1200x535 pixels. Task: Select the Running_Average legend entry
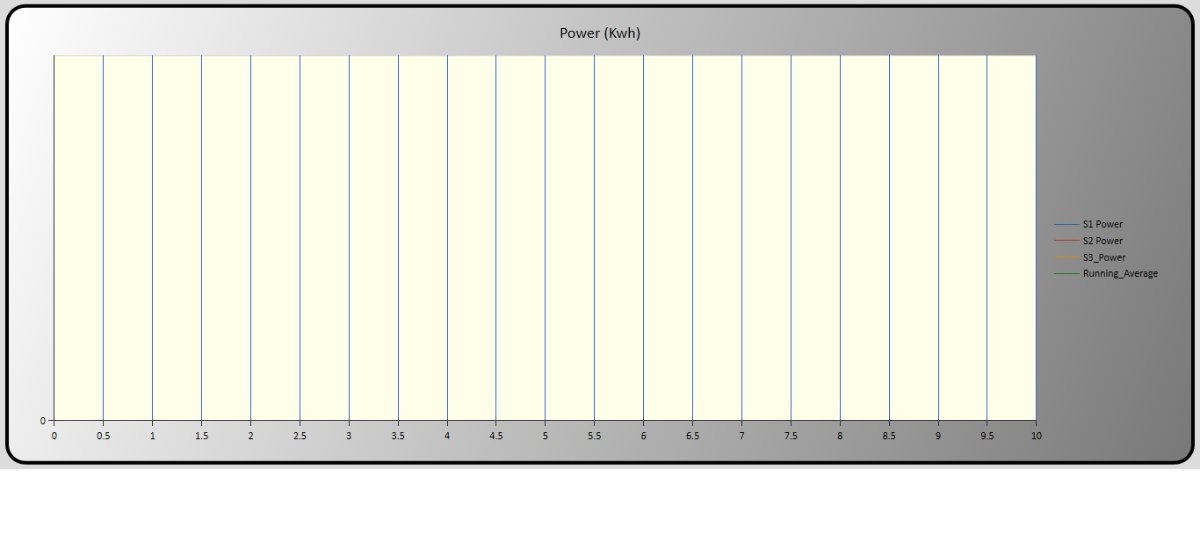click(1120, 273)
